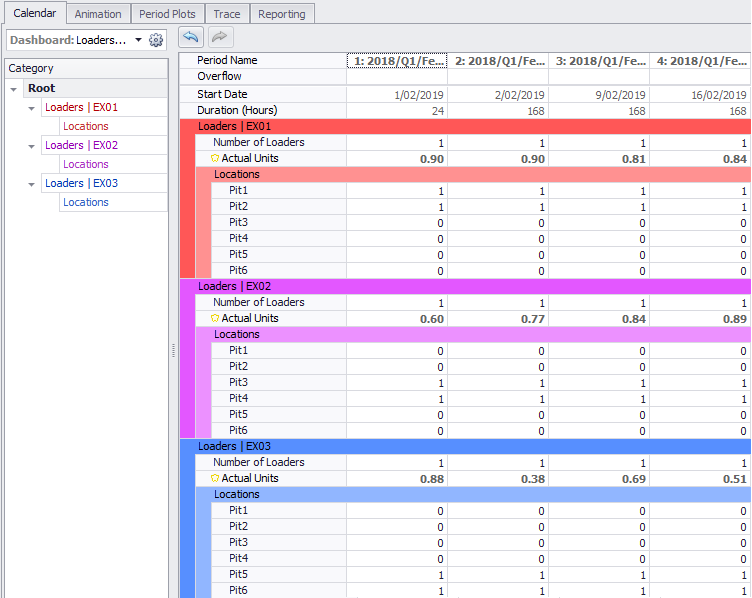The width and height of the screenshot is (752, 598).
Task: Go to the Reporting tab
Action: 281,14
